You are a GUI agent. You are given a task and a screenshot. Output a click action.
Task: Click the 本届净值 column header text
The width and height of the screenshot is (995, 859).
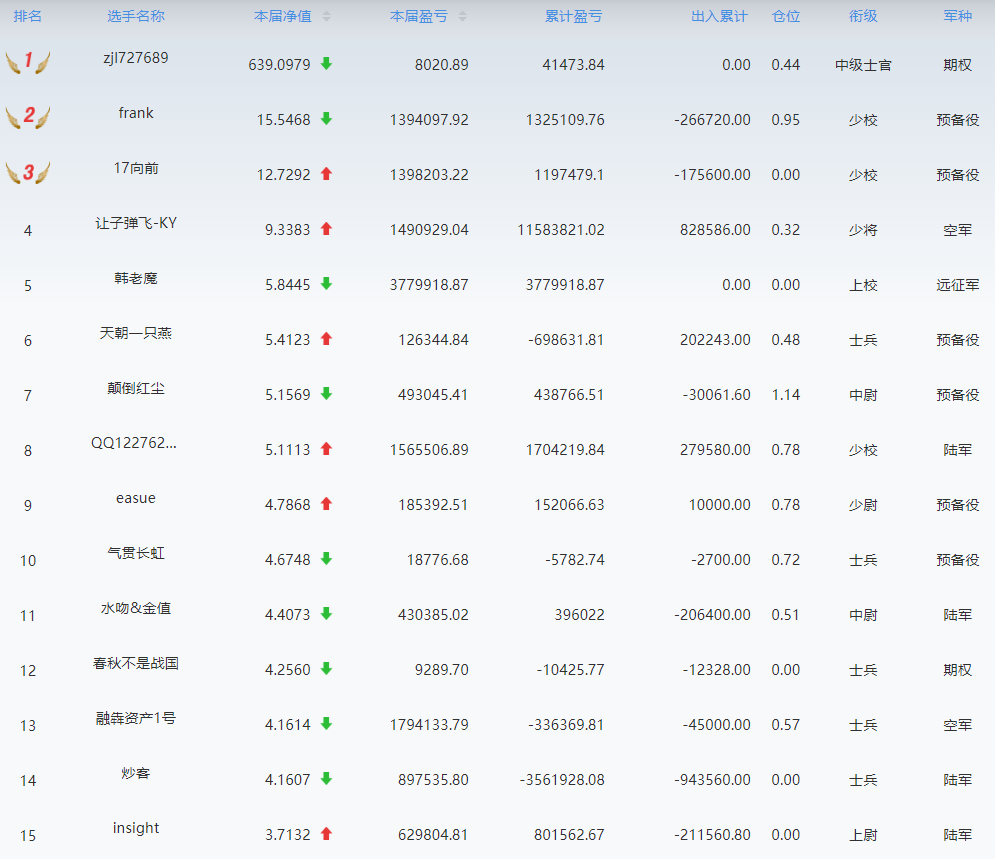click(x=283, y=16)
